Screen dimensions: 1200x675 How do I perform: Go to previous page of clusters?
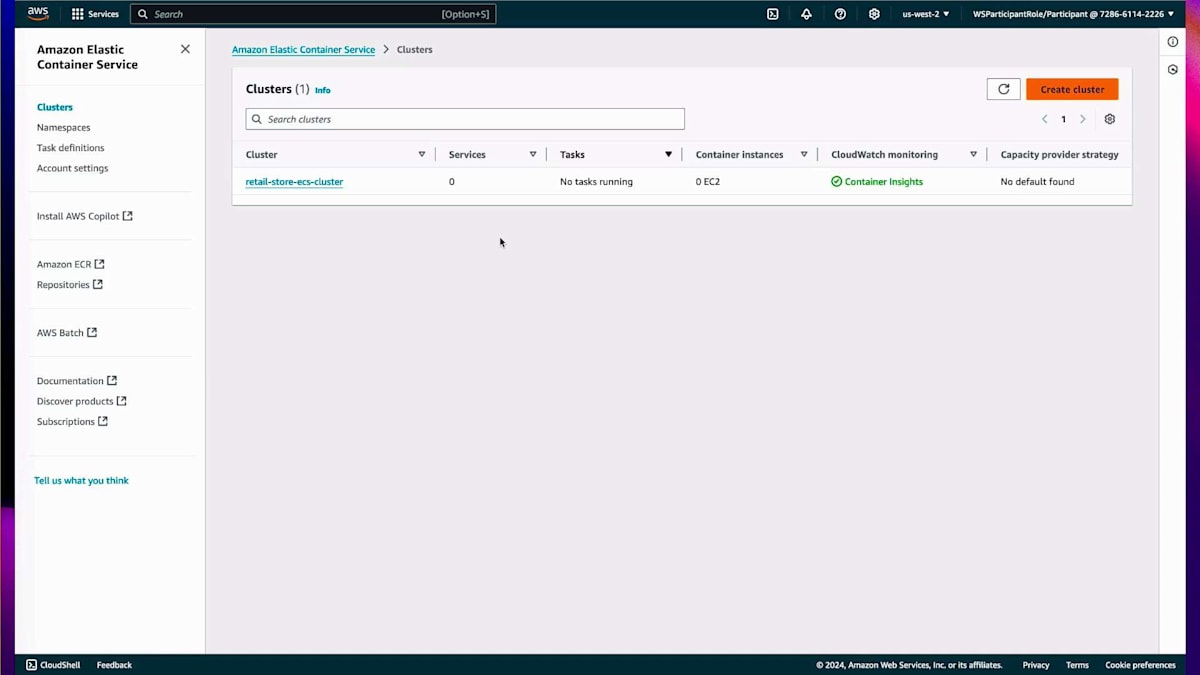pos(1044,119)
